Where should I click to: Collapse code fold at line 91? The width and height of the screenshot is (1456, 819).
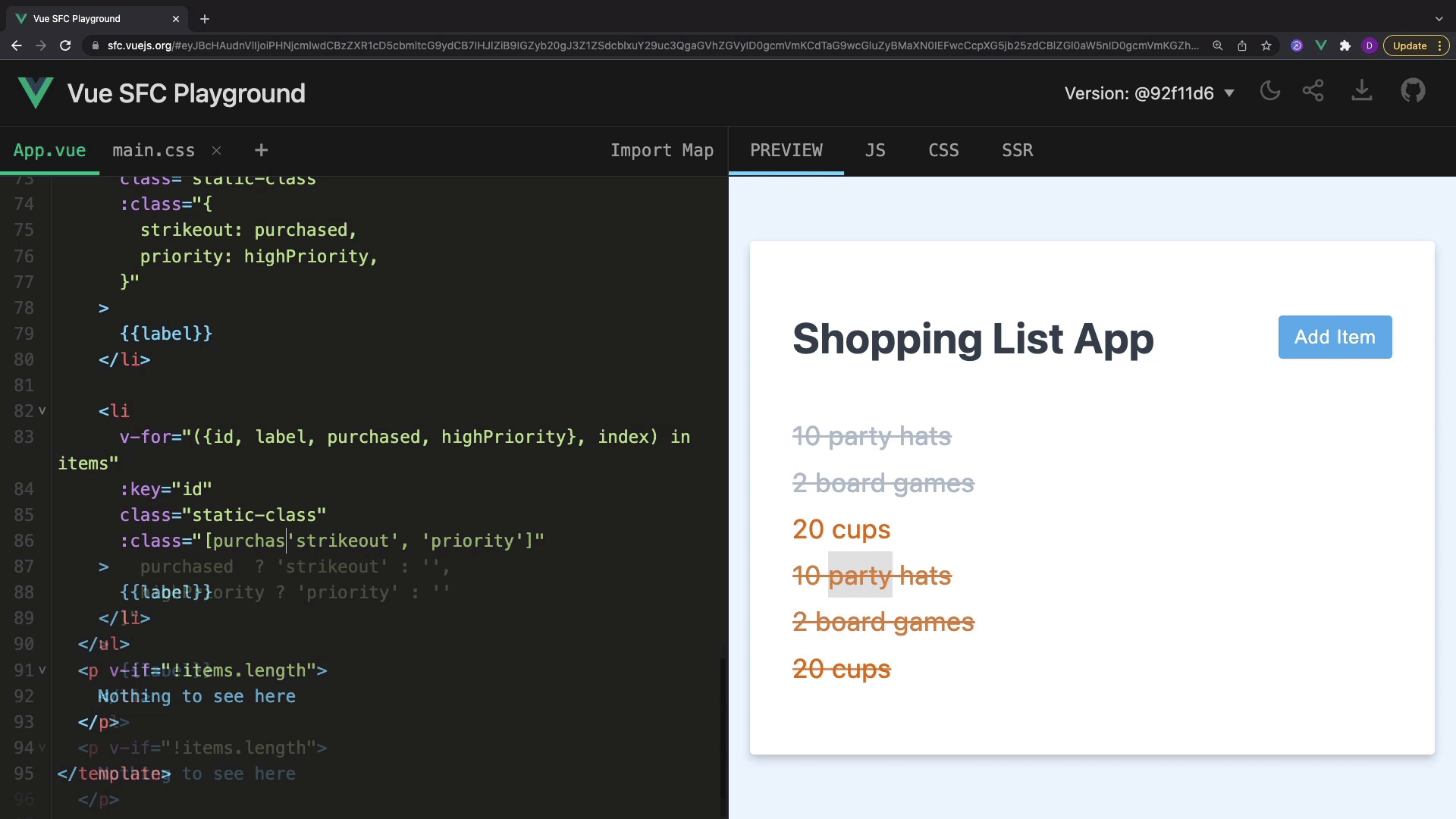click(x=42, y=670)
